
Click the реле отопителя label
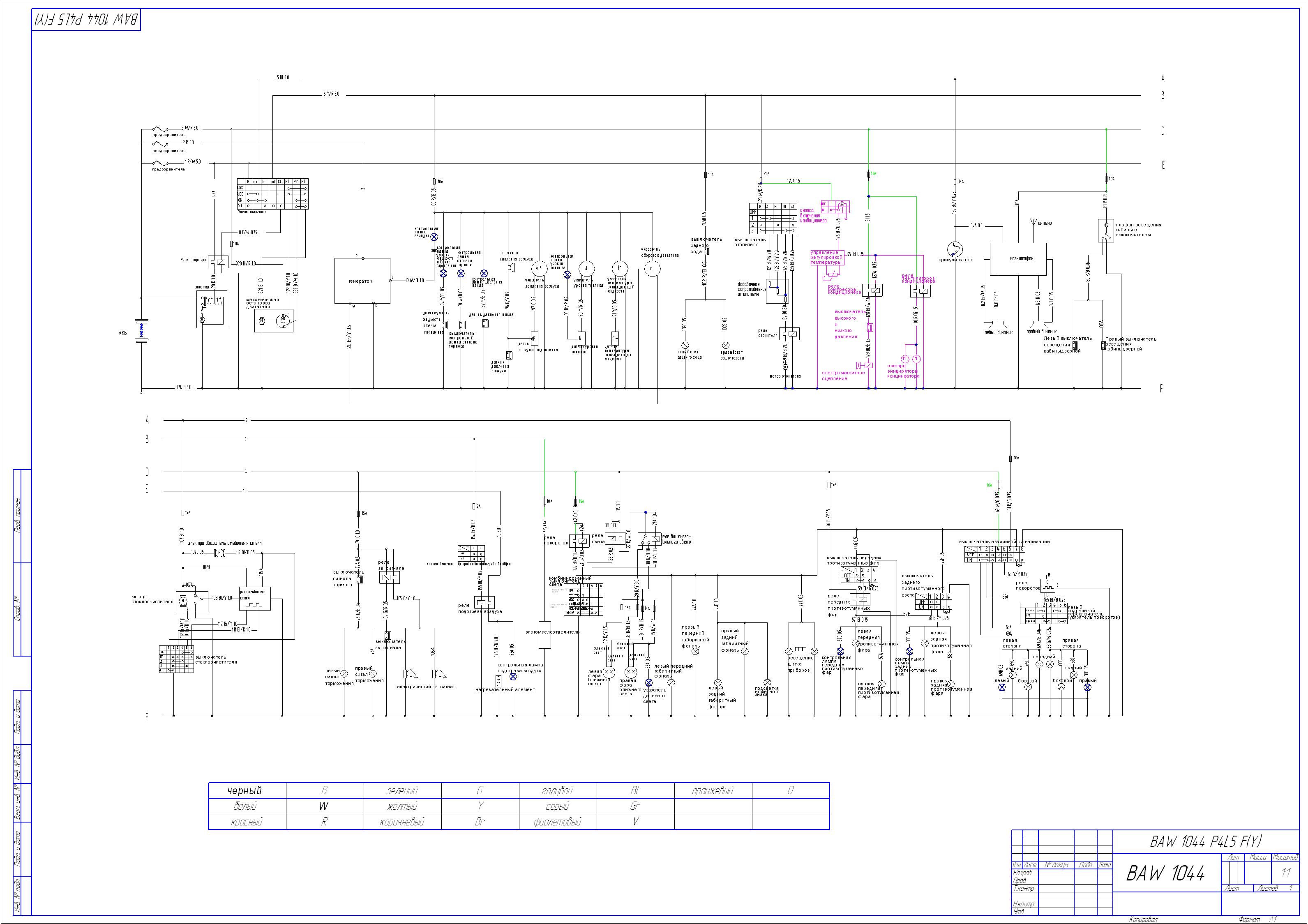pos(767,333)
